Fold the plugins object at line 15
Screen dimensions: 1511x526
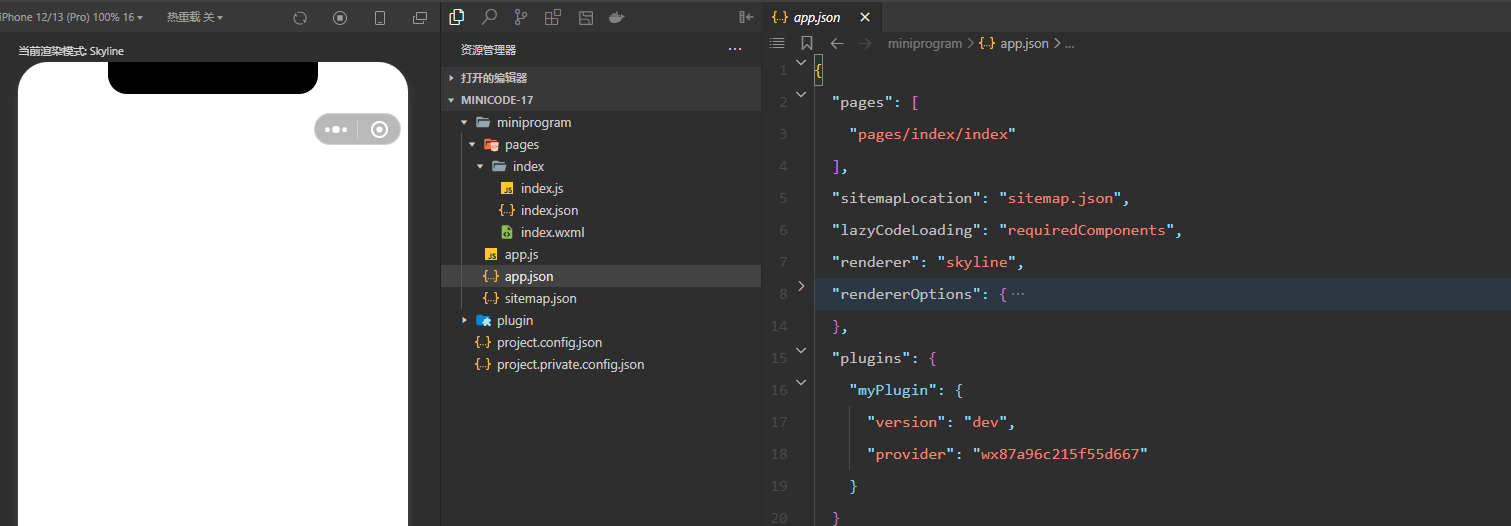(800, 350)
